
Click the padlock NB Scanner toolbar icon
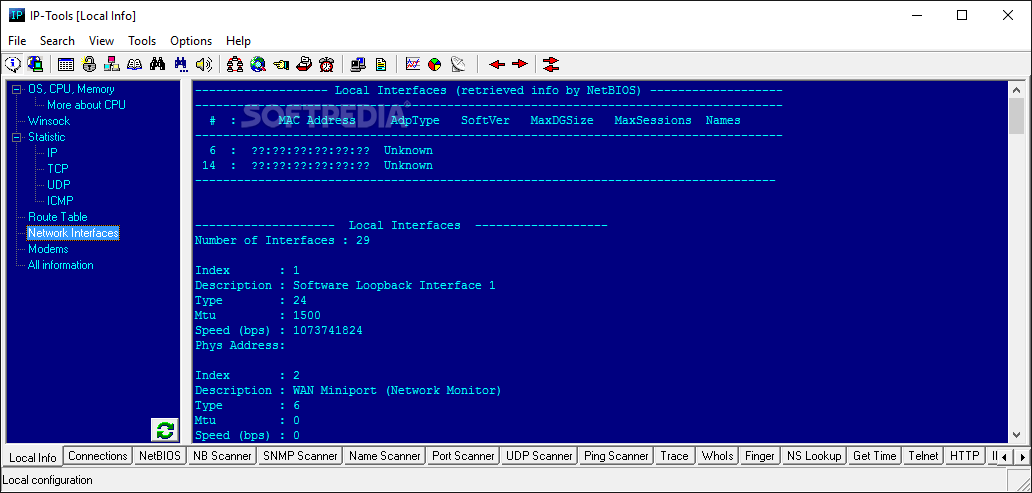(89, 64)
